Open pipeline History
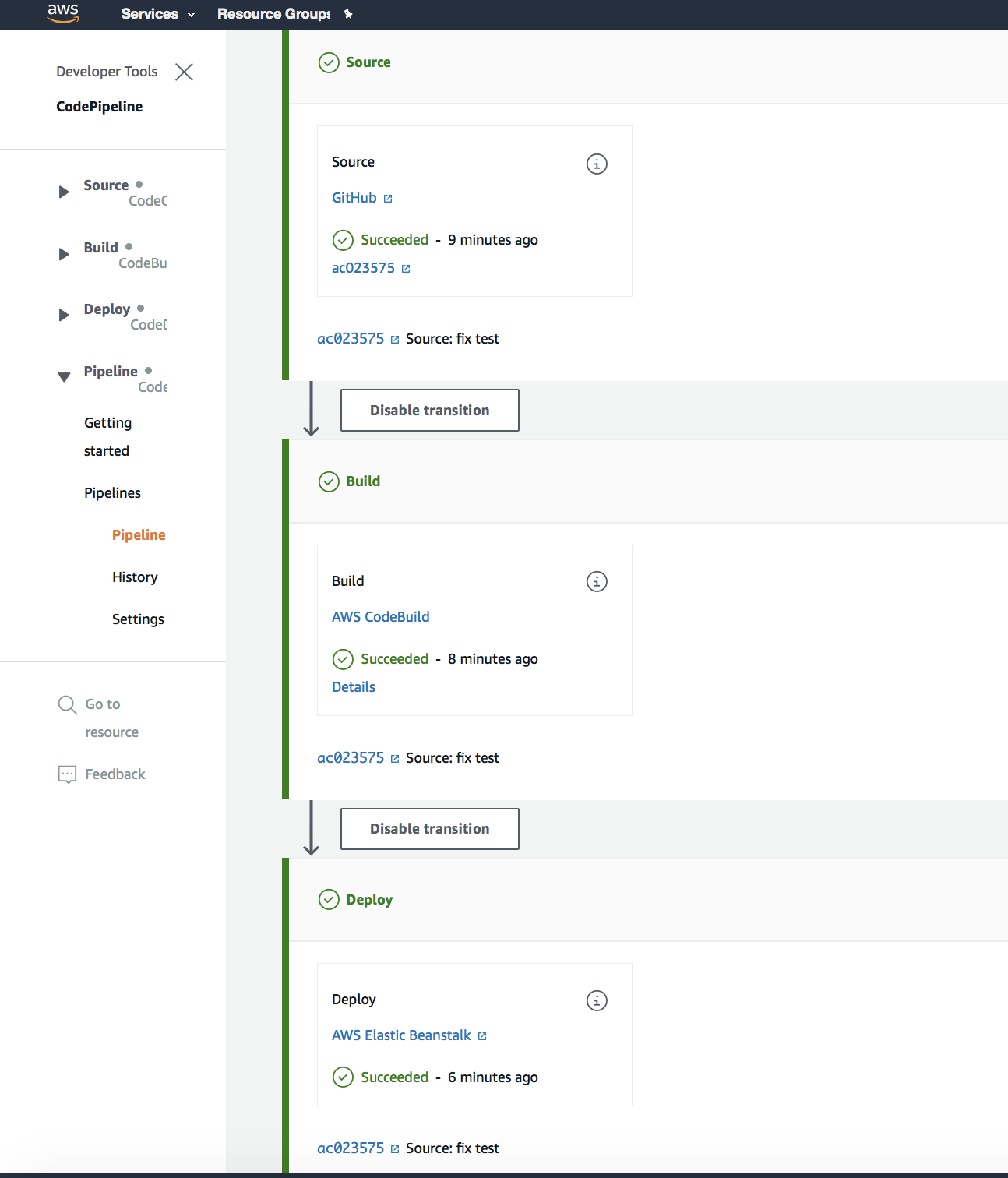 [x=135, y=577]
